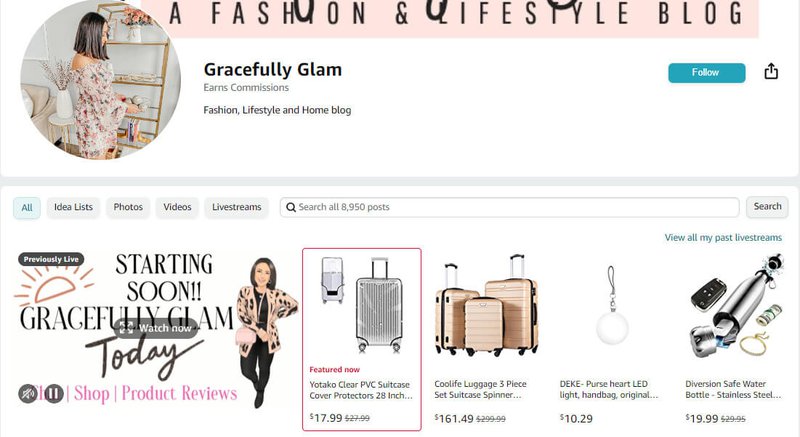Select the Coolife Luggage 3 Piece image
800x437 pixels.
[486, 306]
